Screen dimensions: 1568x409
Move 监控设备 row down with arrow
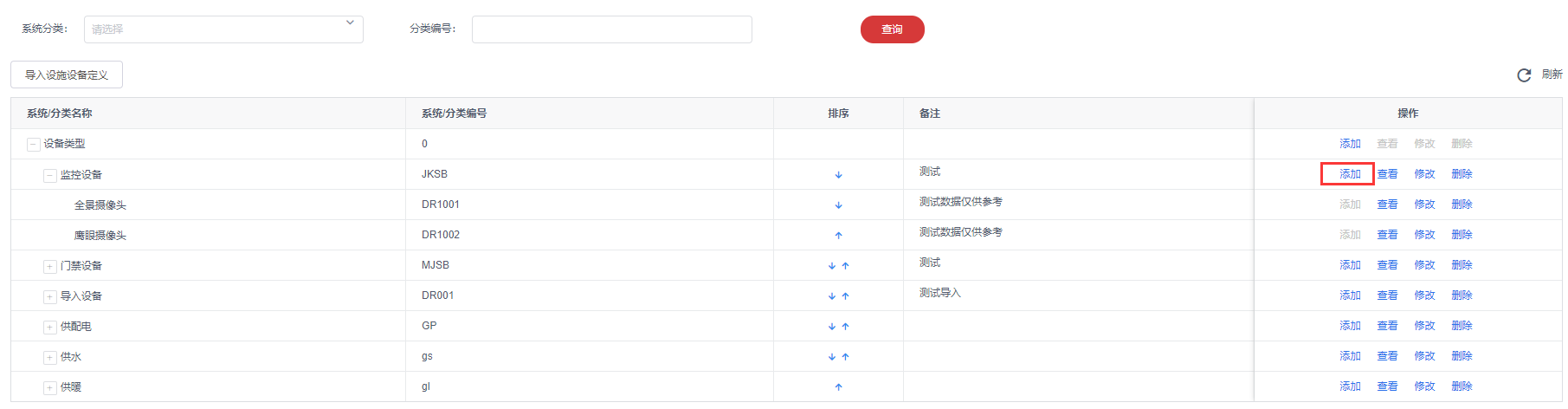click(838, 175)
